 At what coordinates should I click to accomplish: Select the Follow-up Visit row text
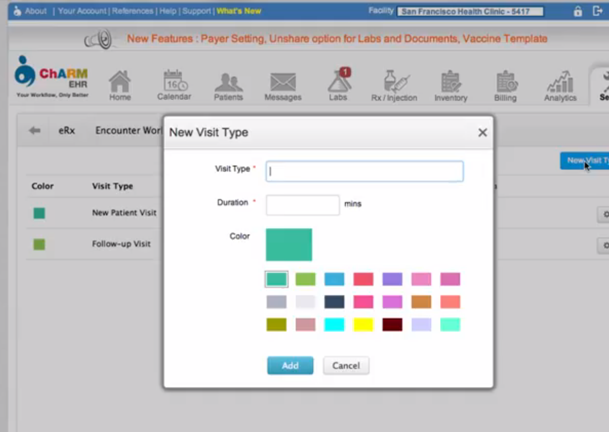[x=121, y=244]
